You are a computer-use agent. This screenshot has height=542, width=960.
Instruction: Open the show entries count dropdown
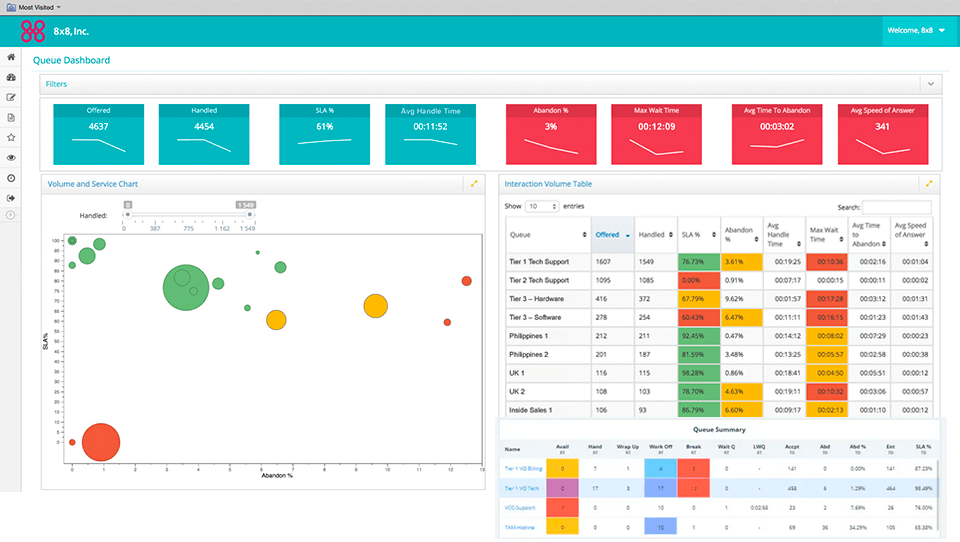[x=542, y=206]
